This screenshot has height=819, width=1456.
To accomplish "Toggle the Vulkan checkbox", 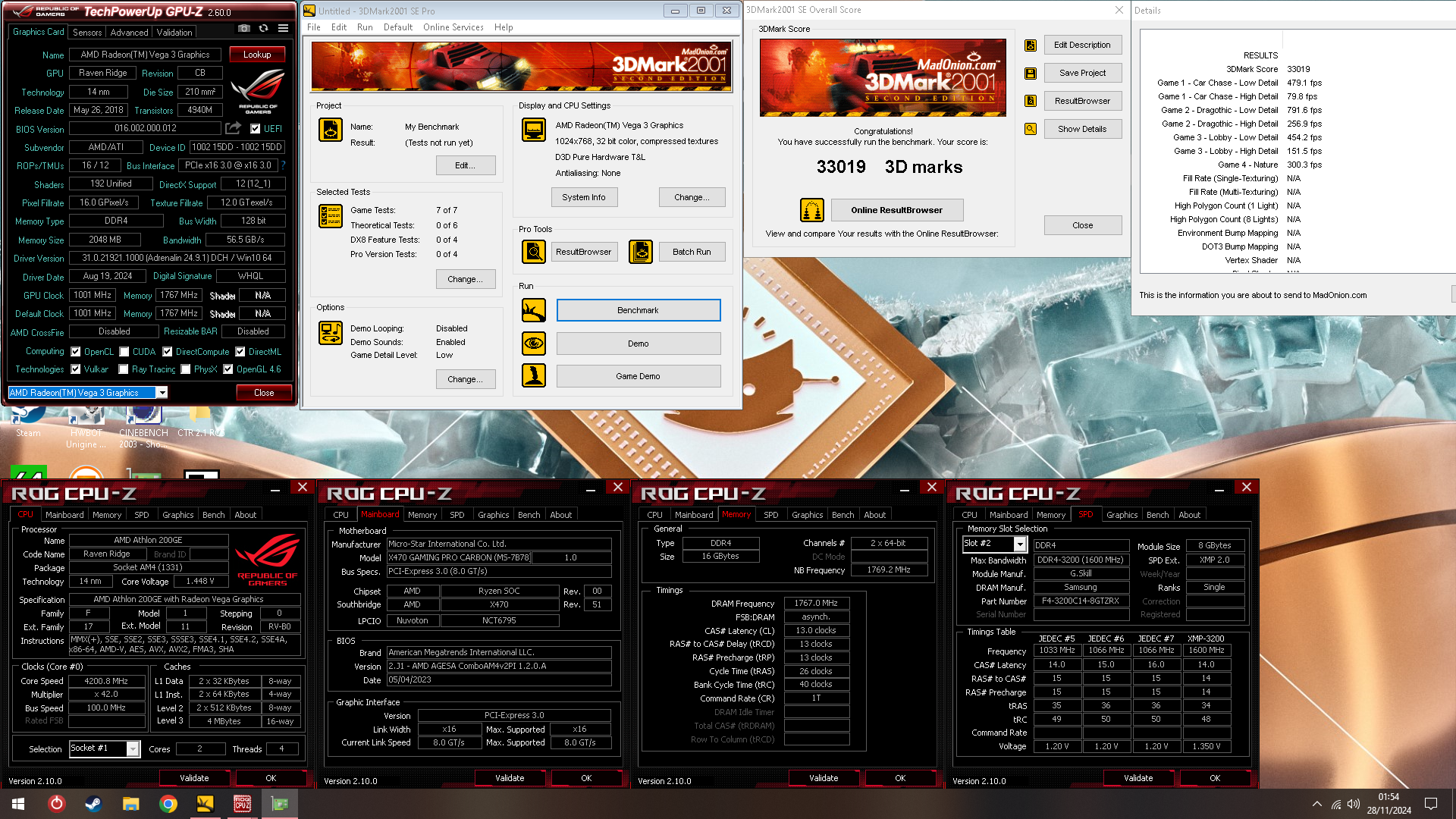I will point(76,369).
